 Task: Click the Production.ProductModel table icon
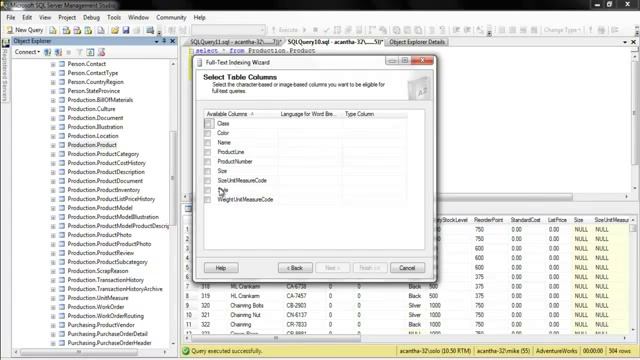(62, 208)
